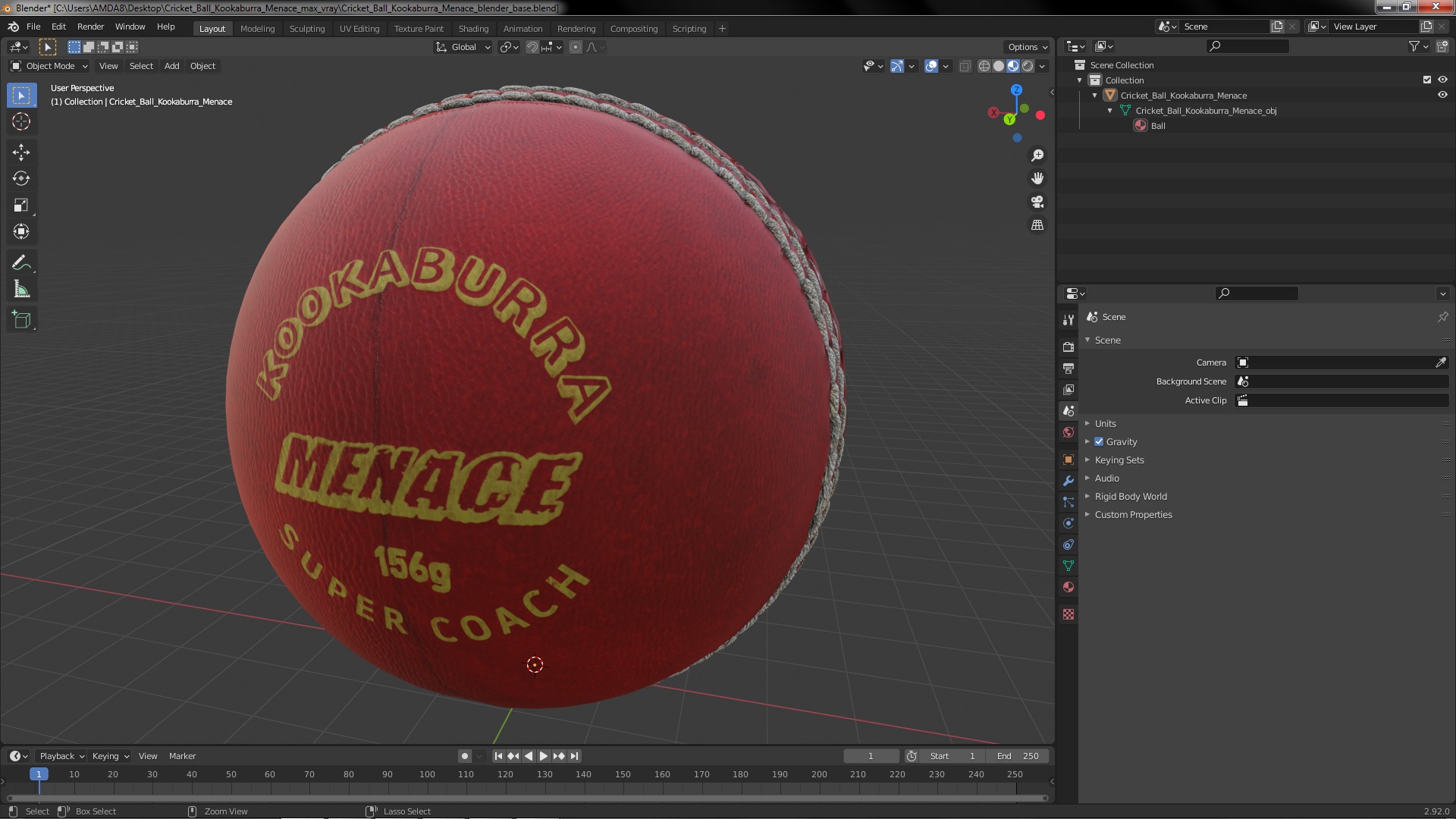Expand Audio panel
The width and height of the screenshot is (1456, 819).
tap(1107, 478)
